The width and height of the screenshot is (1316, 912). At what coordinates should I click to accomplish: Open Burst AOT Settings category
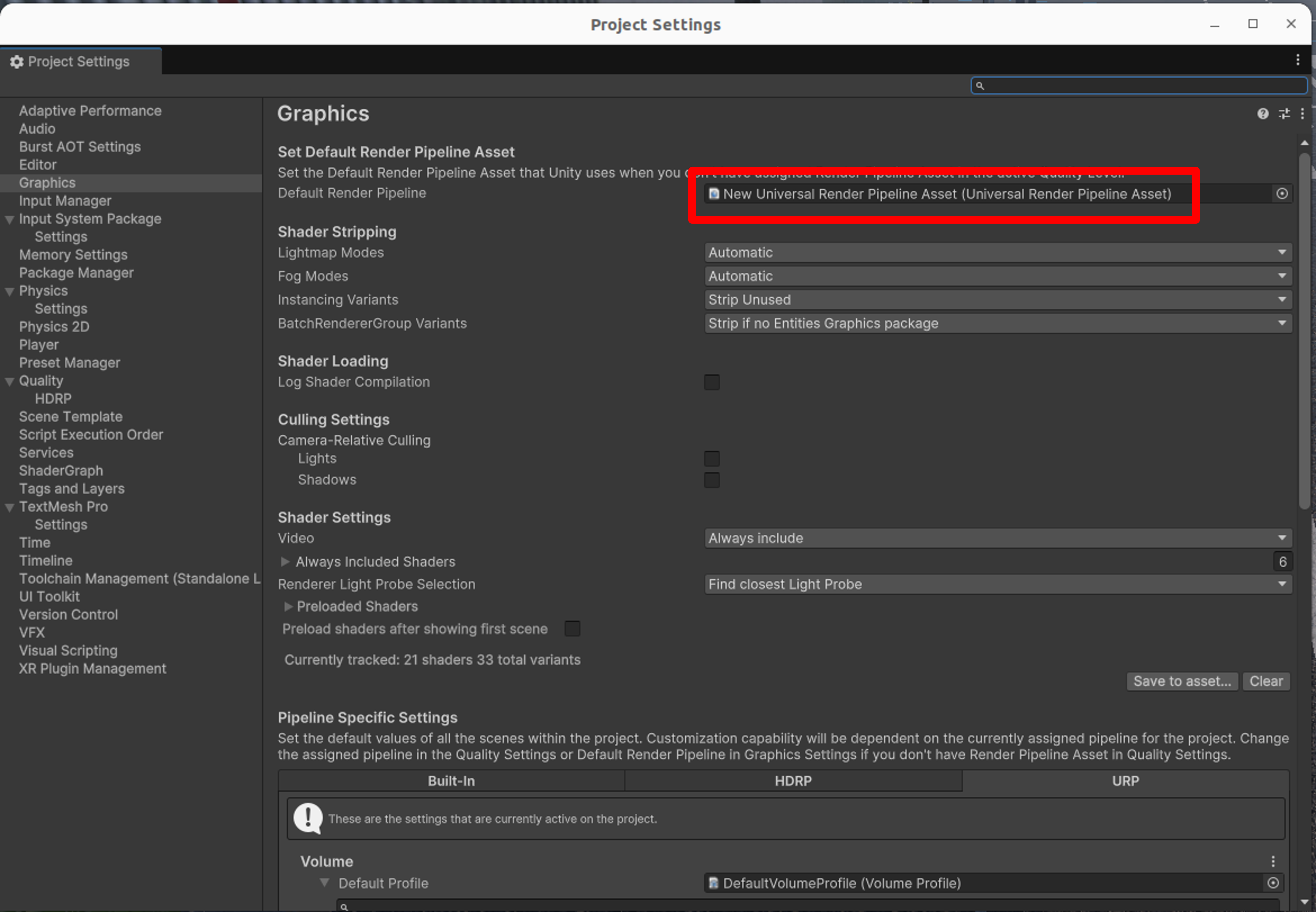click(80, 147)
